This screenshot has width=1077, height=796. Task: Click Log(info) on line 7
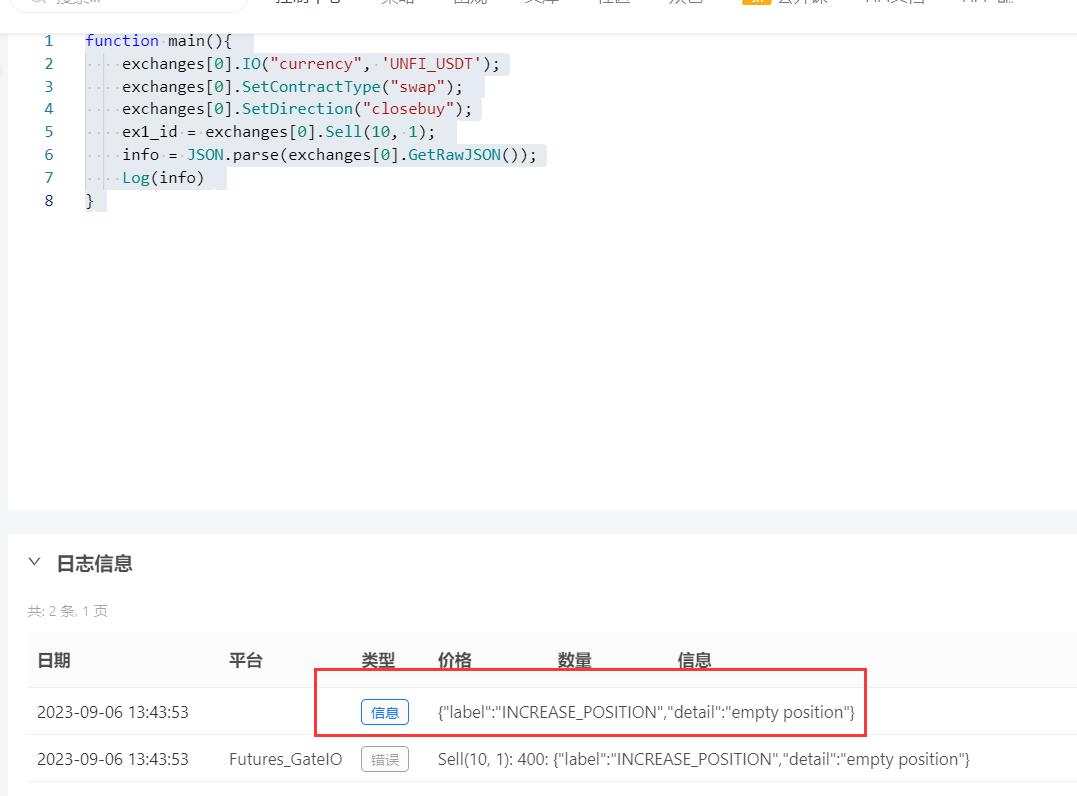162,178
